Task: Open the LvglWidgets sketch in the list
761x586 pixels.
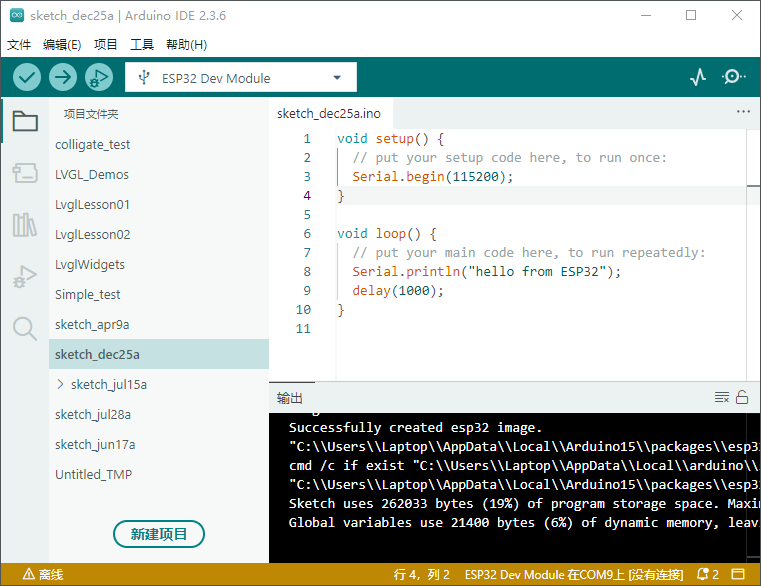Action: (90, 264)
